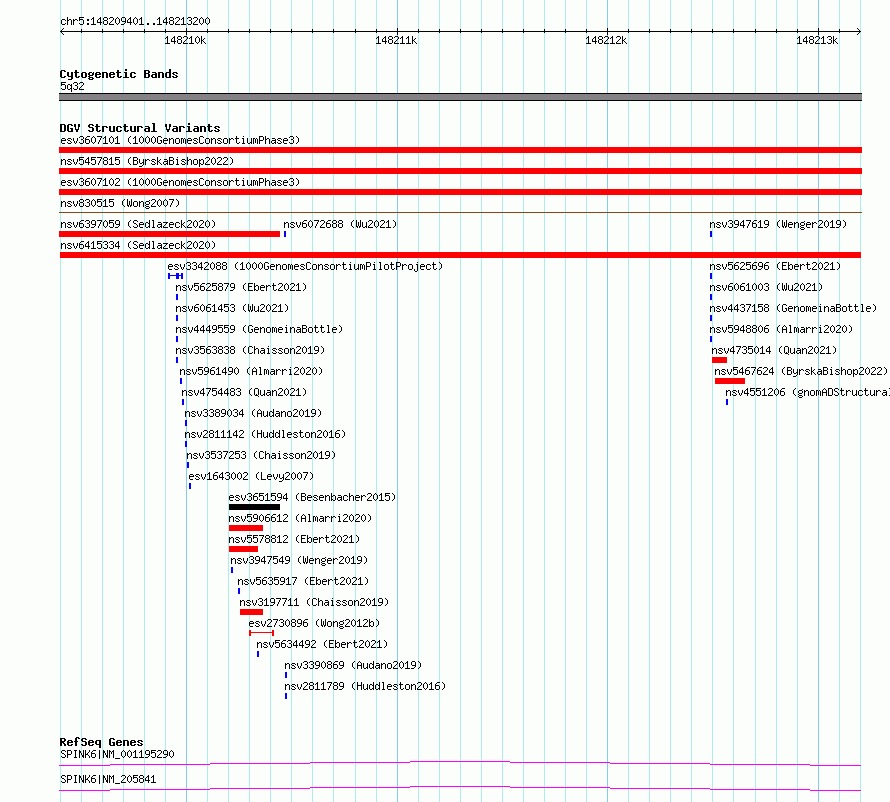890x802 pixels.
Task: Click the RefSeq Genes track title
Action: (x=101, y=742)
